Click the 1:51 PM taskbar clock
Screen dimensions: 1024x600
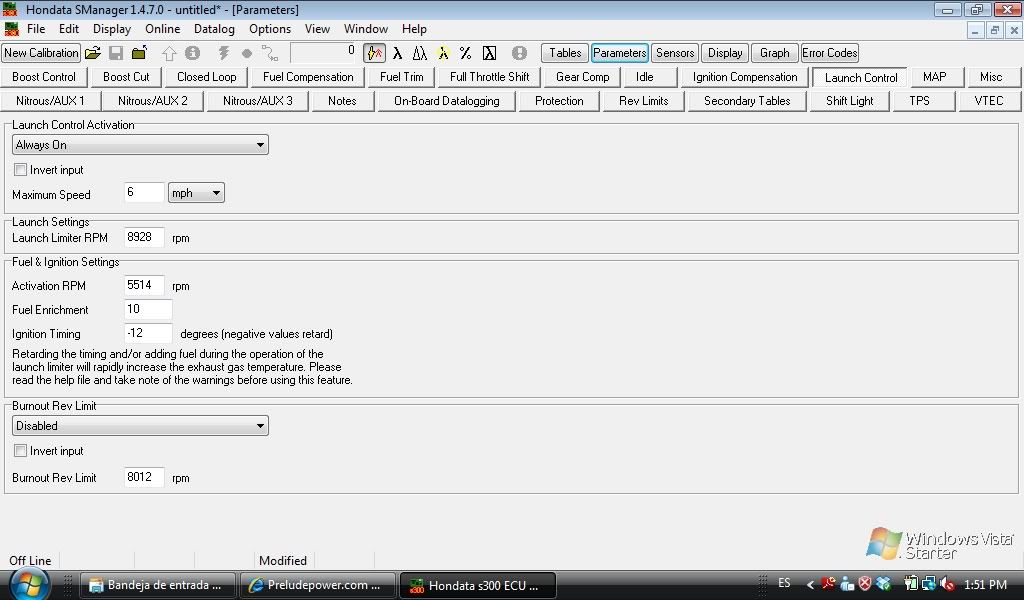coord(985,585)
